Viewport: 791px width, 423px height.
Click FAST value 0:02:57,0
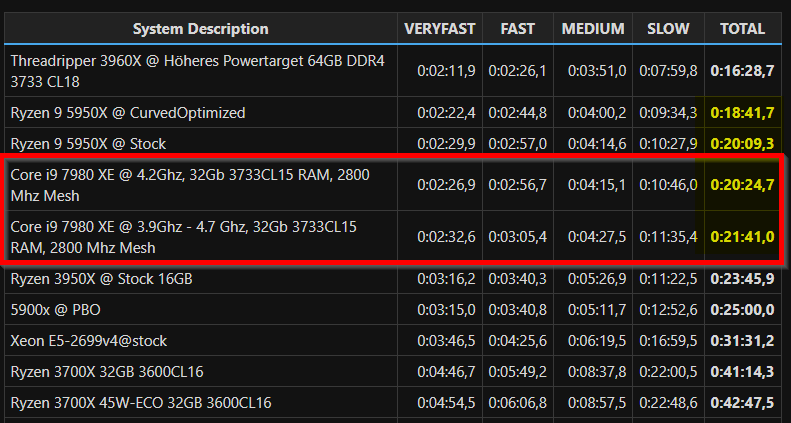(518, 144)
